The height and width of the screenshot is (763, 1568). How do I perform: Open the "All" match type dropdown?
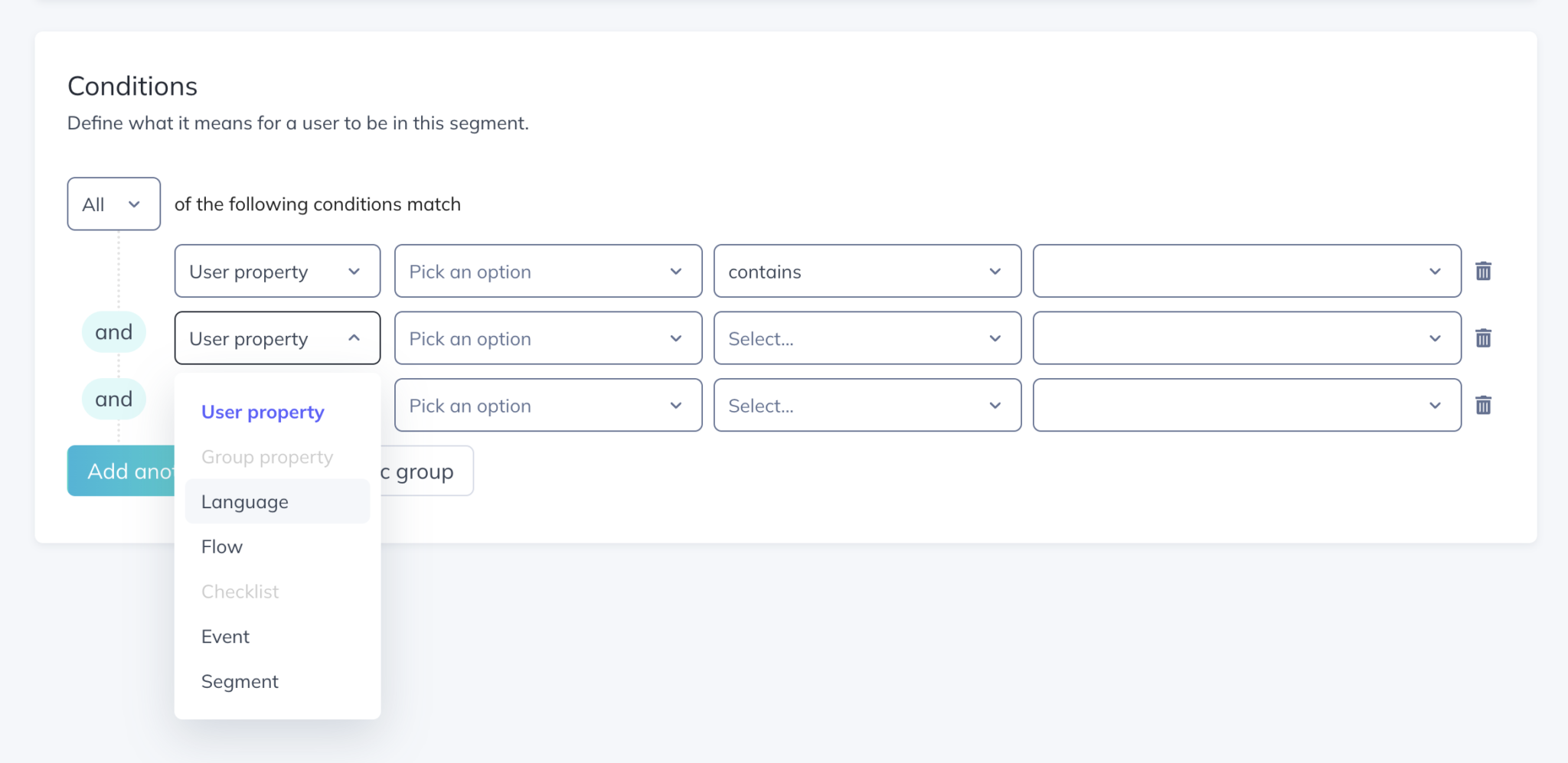point(113,203)
